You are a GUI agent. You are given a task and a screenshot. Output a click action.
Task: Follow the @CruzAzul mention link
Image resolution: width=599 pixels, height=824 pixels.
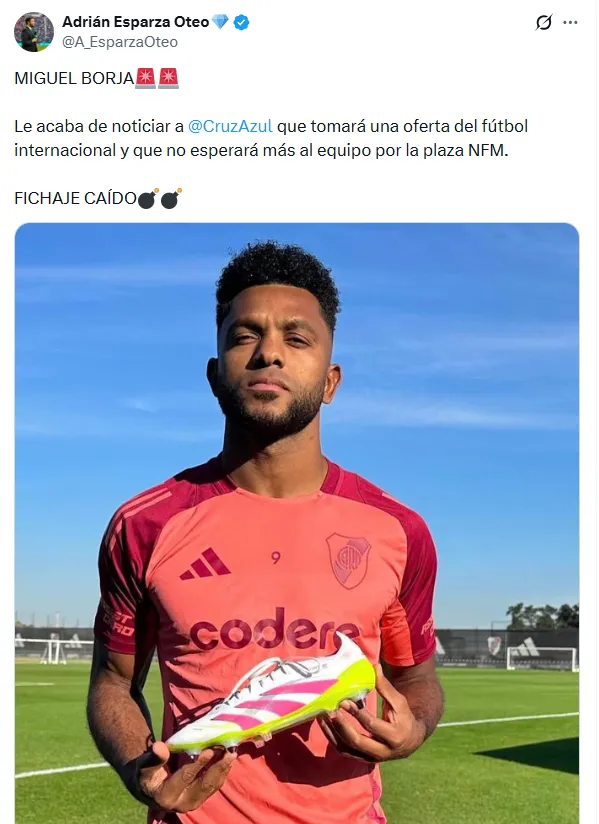[x=230, y=126]
